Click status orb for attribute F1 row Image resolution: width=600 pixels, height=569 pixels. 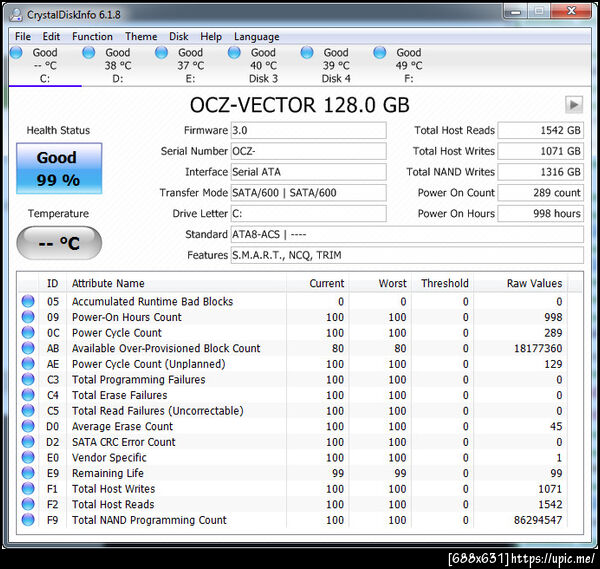point(28,489)
